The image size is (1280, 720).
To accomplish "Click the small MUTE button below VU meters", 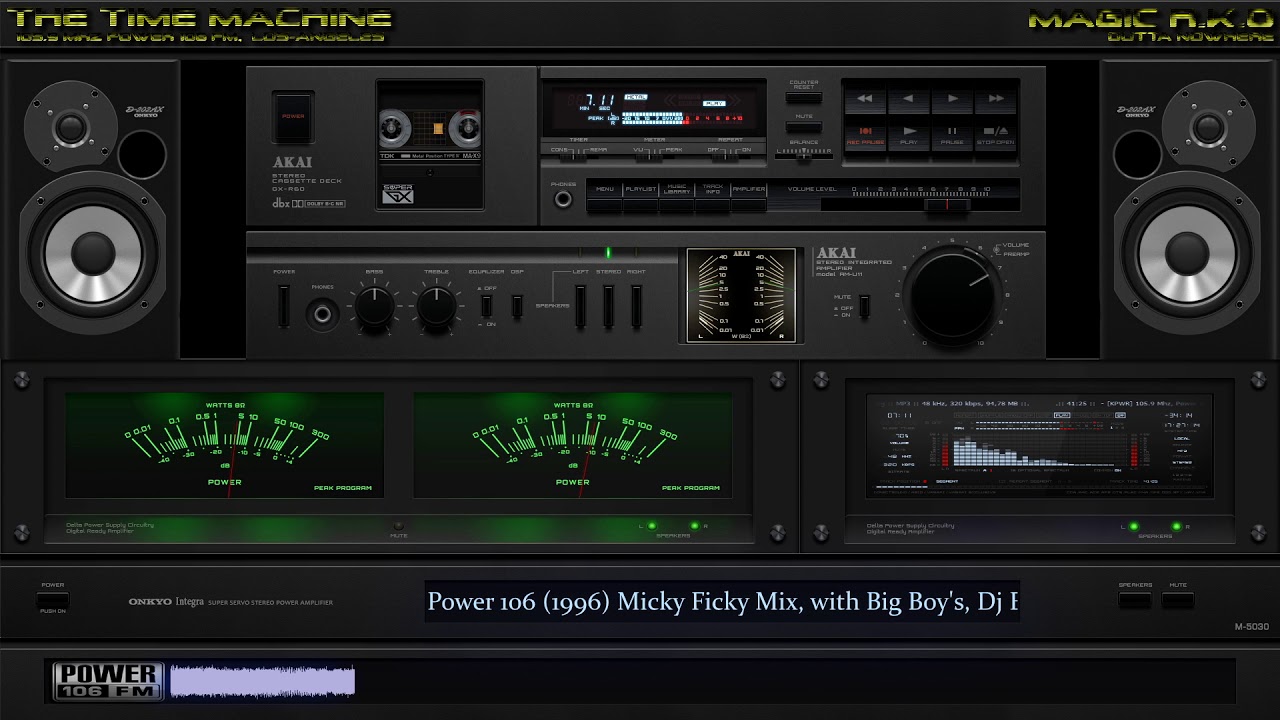I will click(399, 526).
